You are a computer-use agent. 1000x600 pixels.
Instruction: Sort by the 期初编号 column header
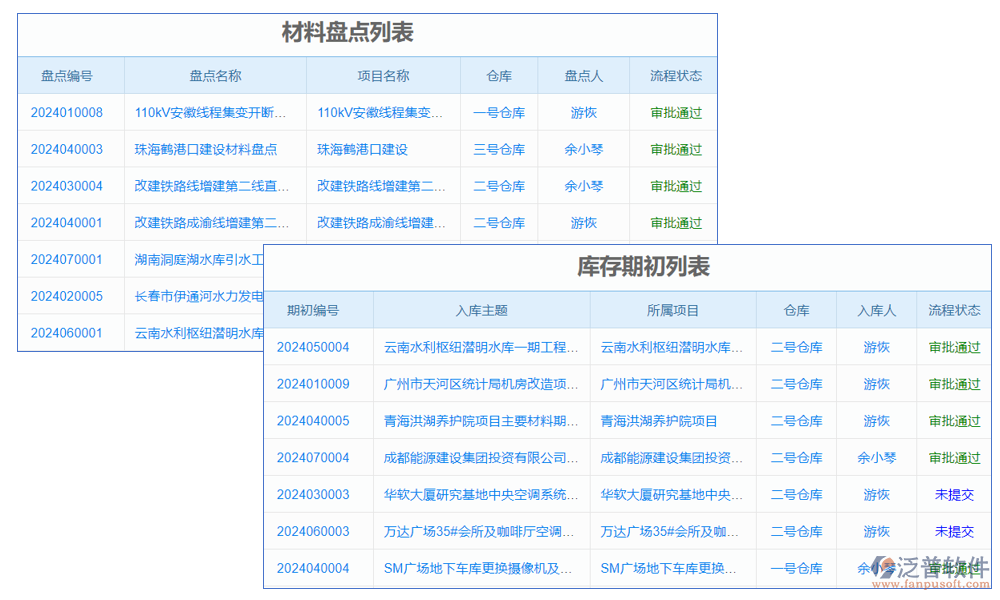tap(318, 310)
